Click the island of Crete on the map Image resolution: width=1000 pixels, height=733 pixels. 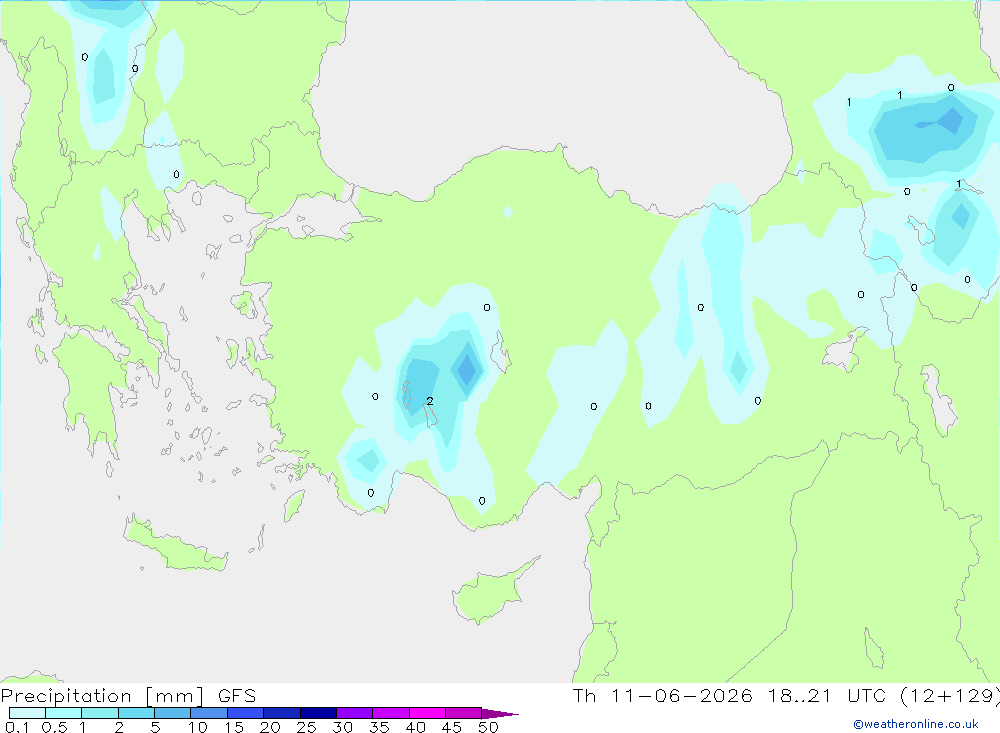[x=175, y=545]
